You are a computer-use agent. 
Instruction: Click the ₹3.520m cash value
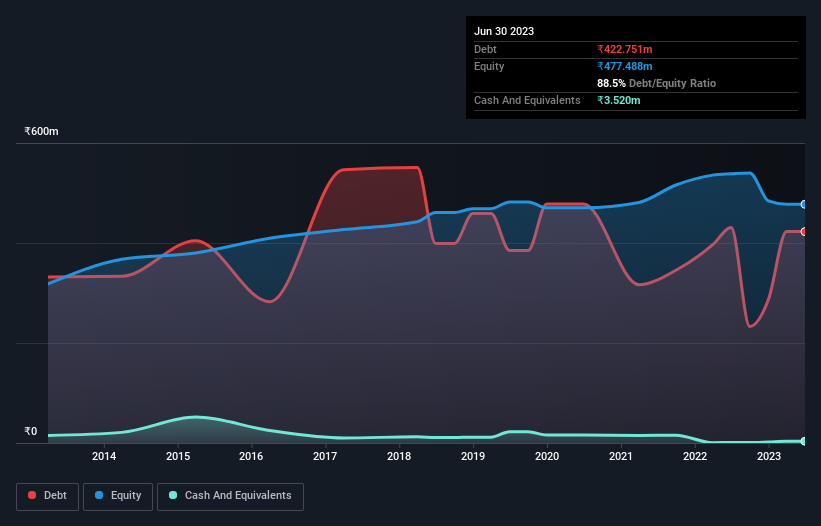[618, 100]
